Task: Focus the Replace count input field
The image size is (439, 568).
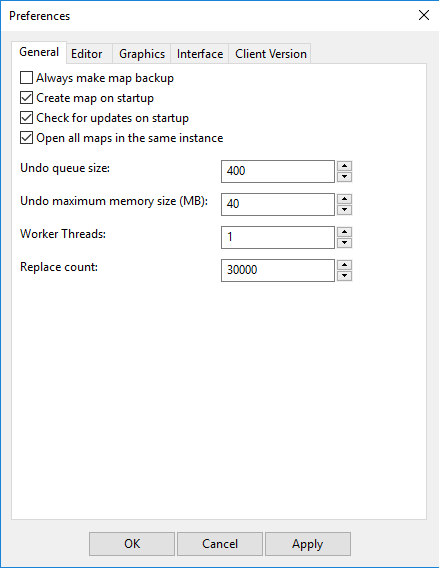Action: 278,270
